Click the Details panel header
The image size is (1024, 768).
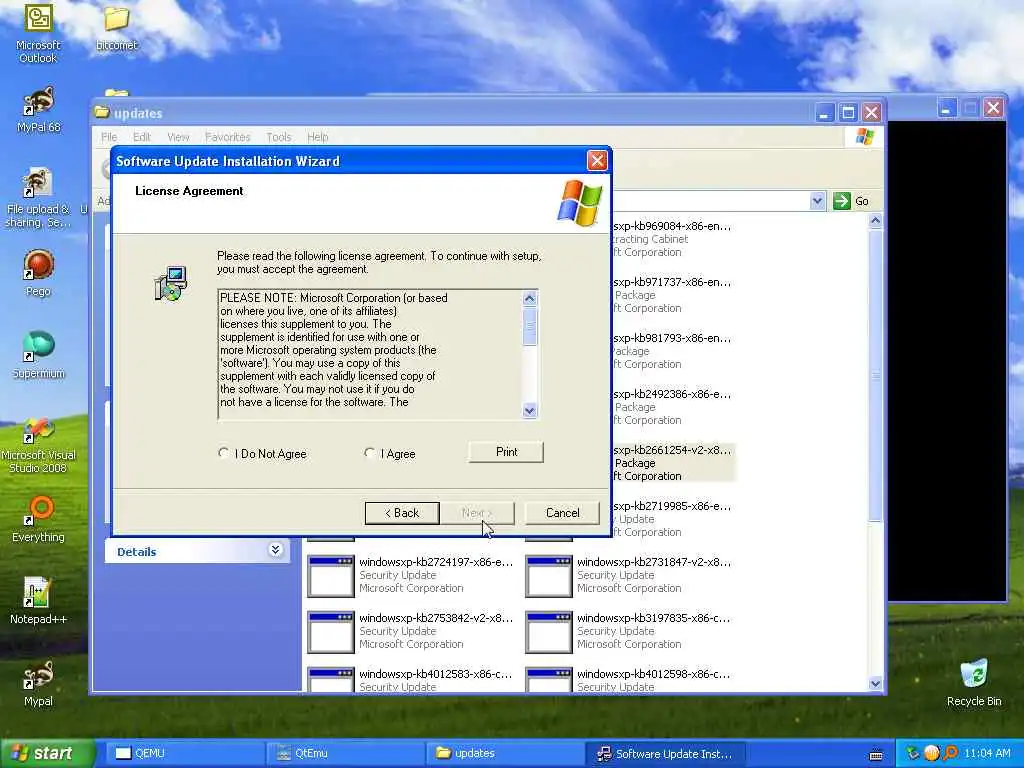click(x=197, y=551)
